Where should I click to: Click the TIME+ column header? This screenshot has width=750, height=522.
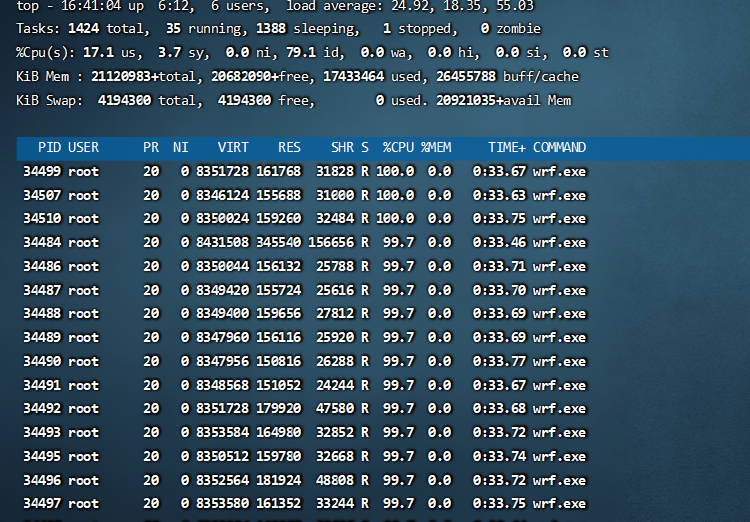[x=507, y=147]
